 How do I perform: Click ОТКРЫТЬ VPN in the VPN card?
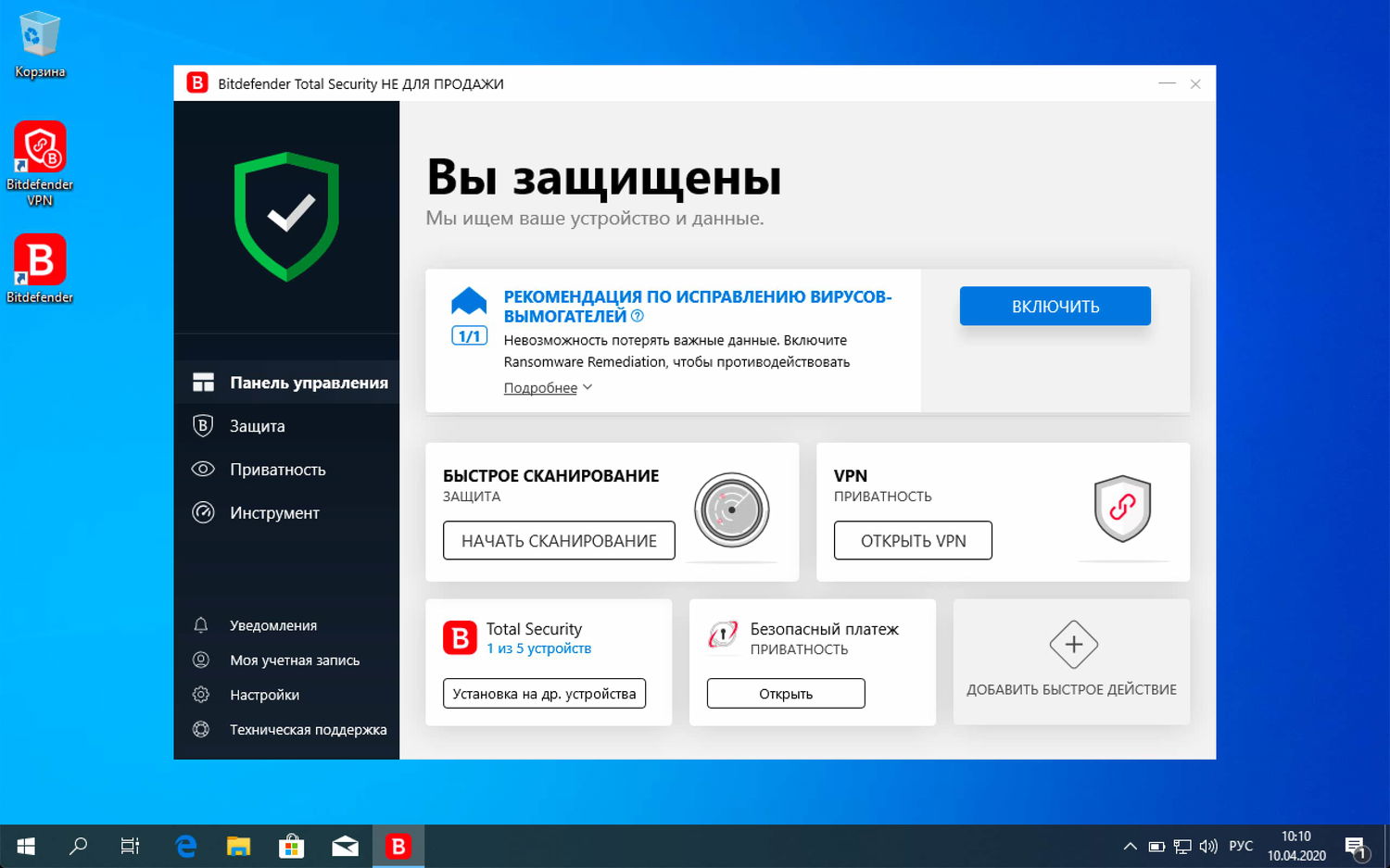click(912, 540)
